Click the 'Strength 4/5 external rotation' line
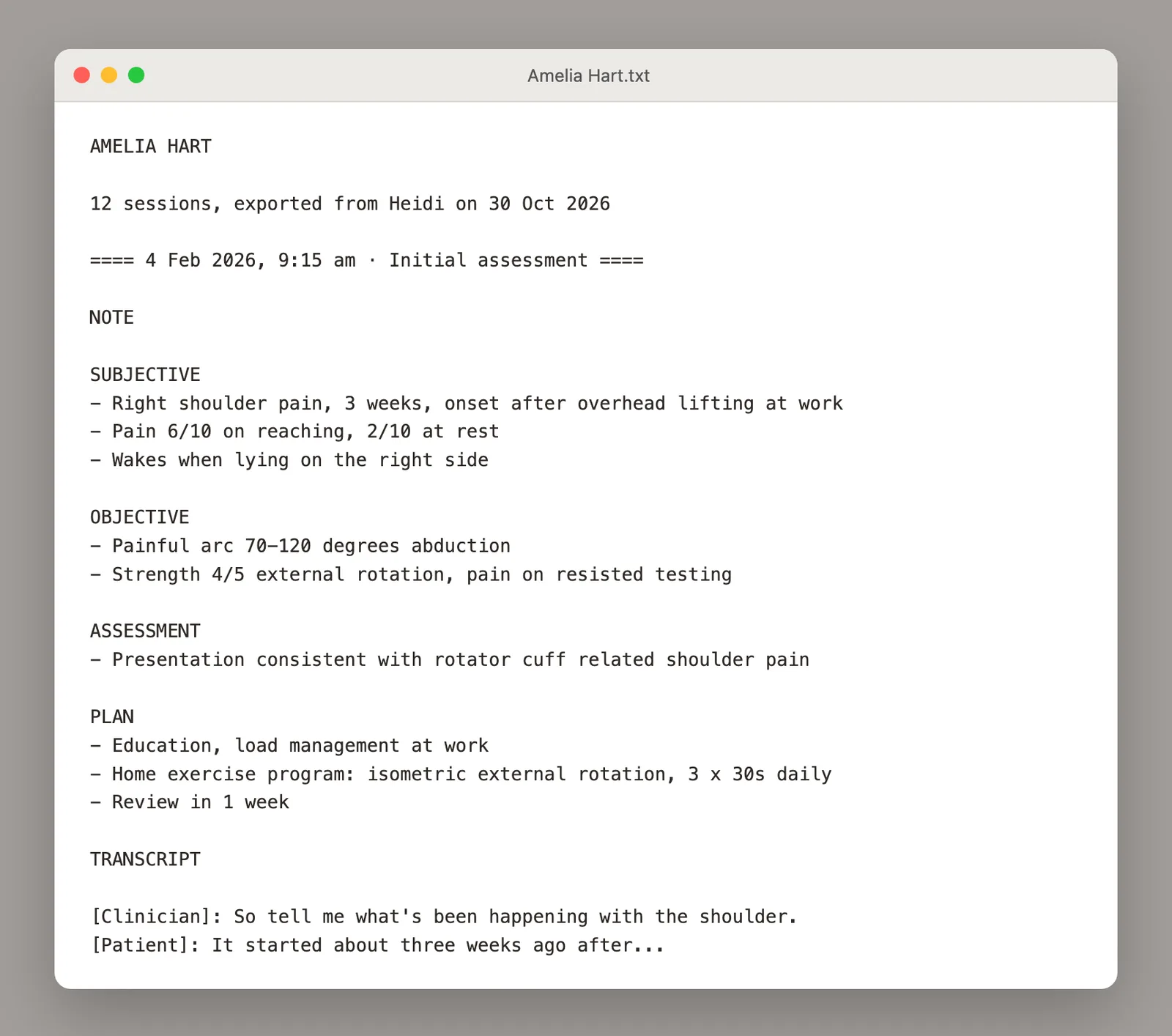Image resolution: width=1172 pixels, height=1036 pixels. coord(411,574)
